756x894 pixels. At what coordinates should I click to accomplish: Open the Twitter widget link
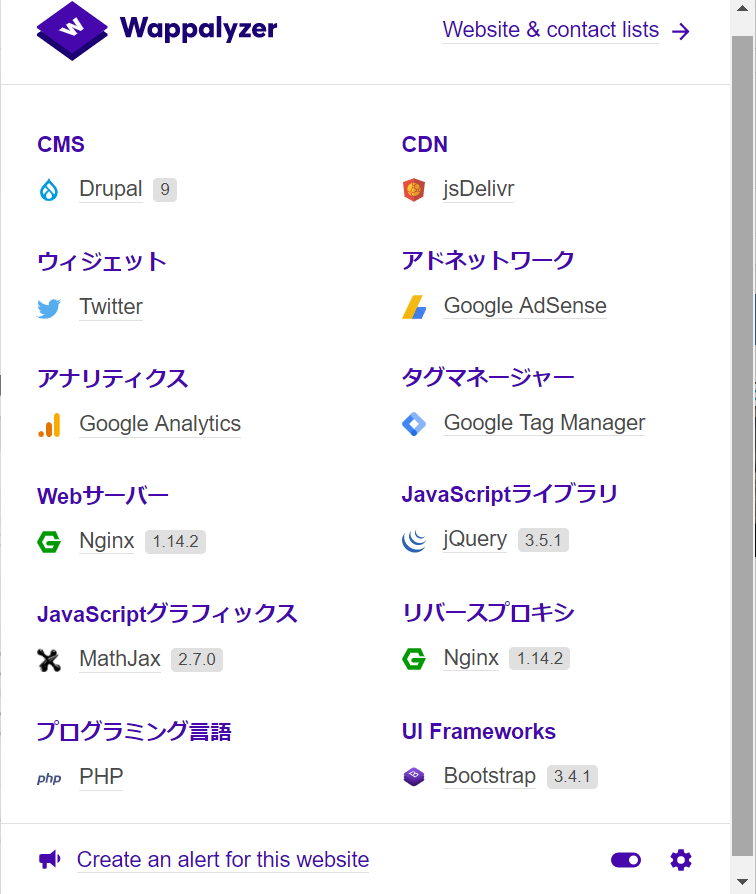coord(111,307)
